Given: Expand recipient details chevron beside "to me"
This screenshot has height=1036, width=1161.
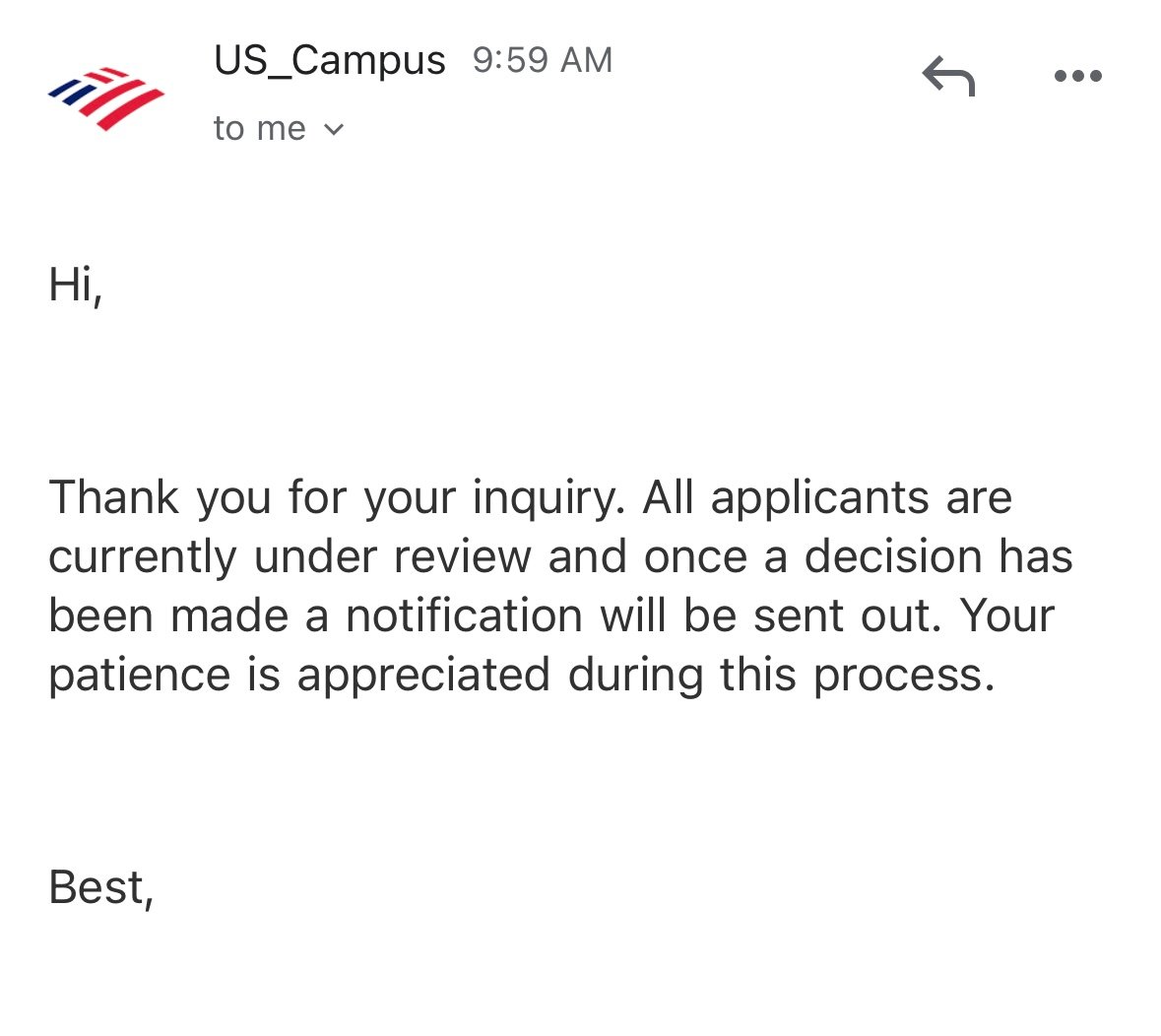Looking at the screenshot, I should 334,129.
